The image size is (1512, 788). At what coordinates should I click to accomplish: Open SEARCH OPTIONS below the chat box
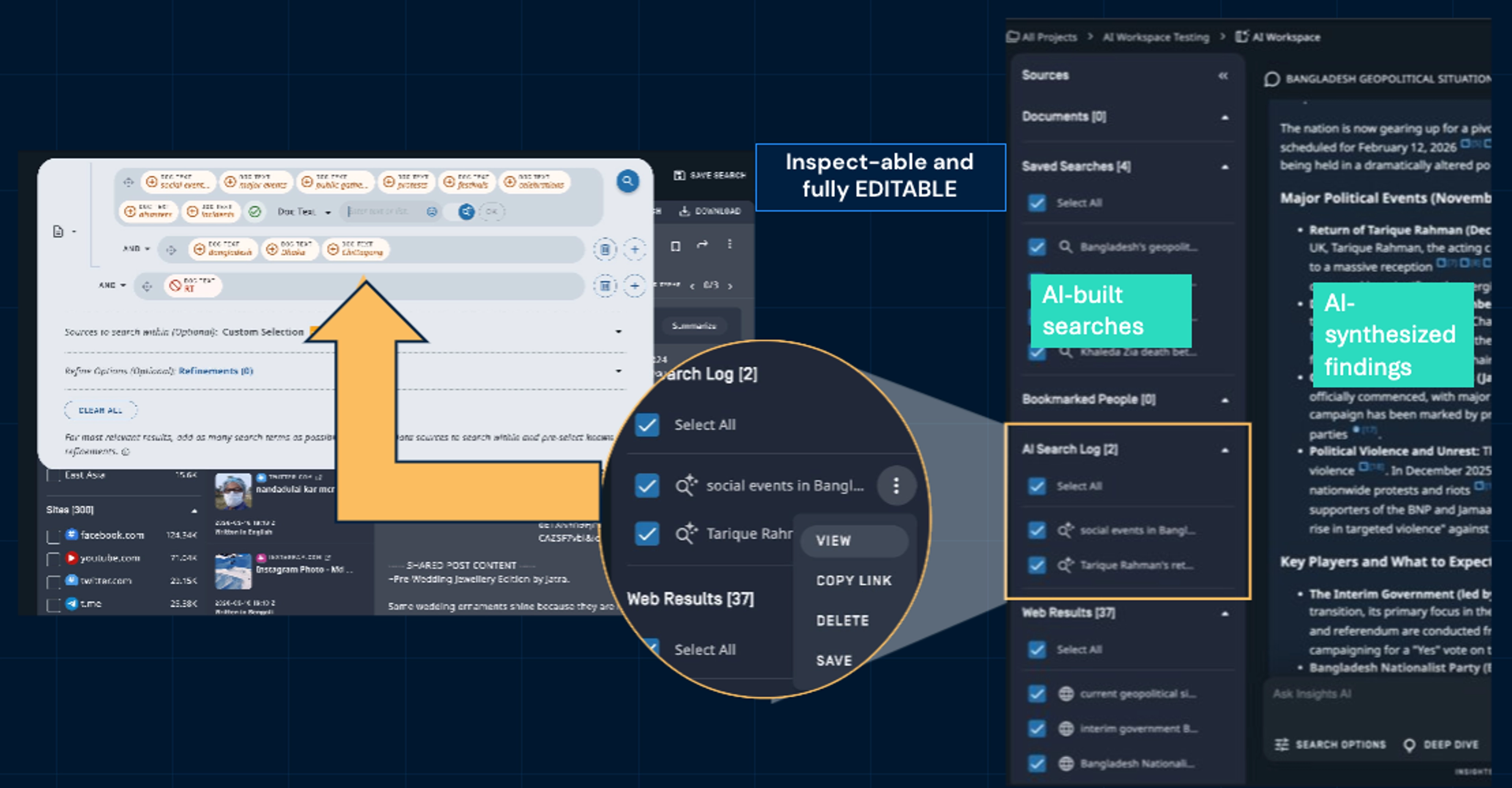click(1330, 745)
